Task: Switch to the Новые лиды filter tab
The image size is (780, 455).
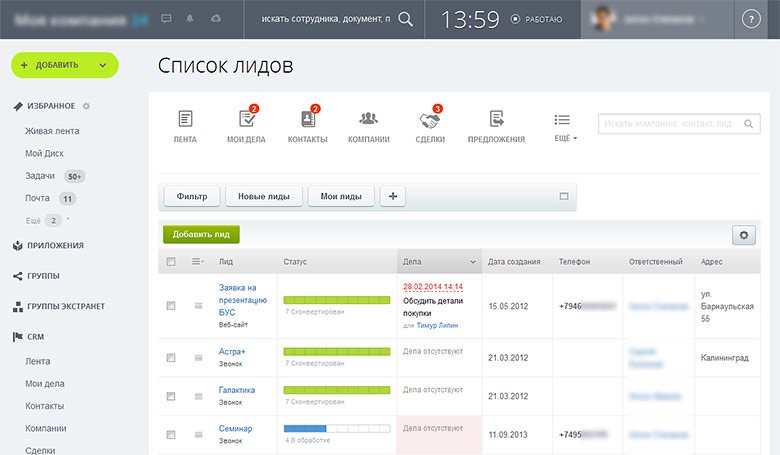Action: click(x=264, y=197)
